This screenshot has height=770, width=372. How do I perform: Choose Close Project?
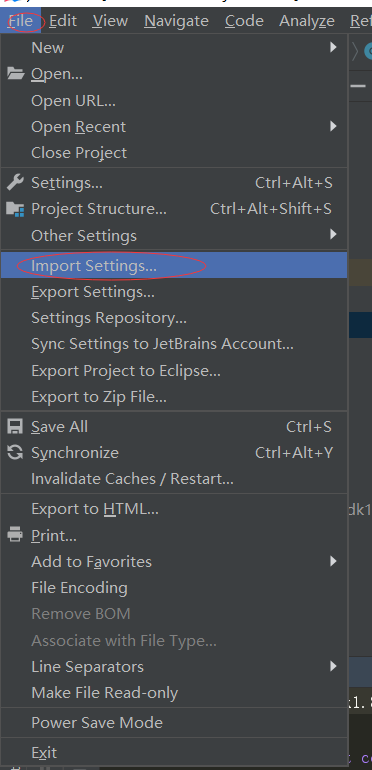174,153
